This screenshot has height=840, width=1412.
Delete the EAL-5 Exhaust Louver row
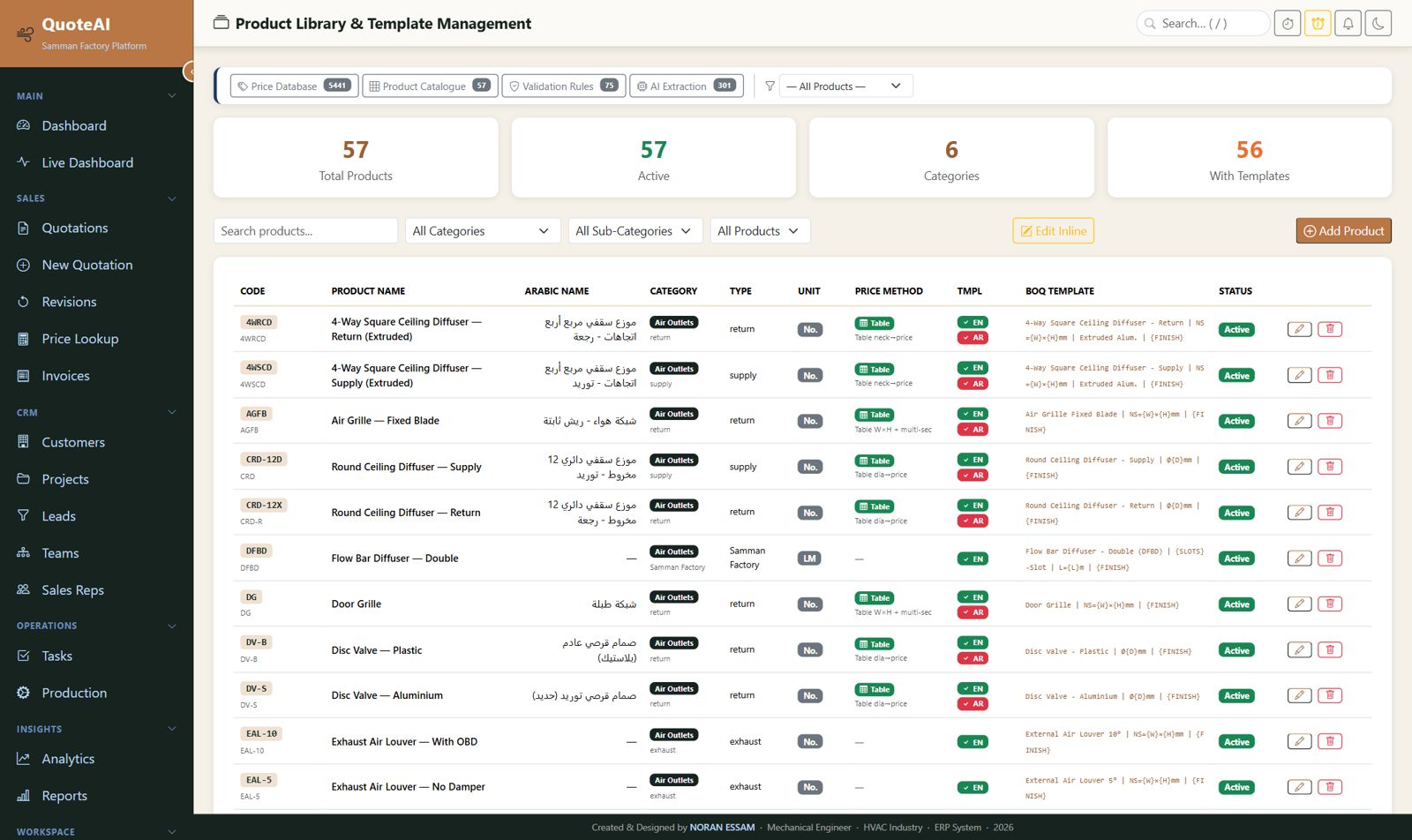[x=1330, y=787]
